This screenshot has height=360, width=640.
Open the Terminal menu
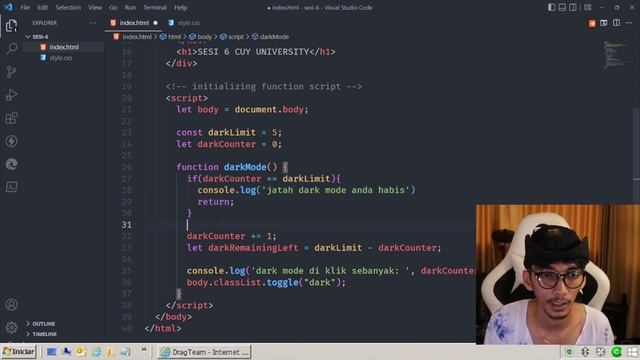[x=155, y=7]
